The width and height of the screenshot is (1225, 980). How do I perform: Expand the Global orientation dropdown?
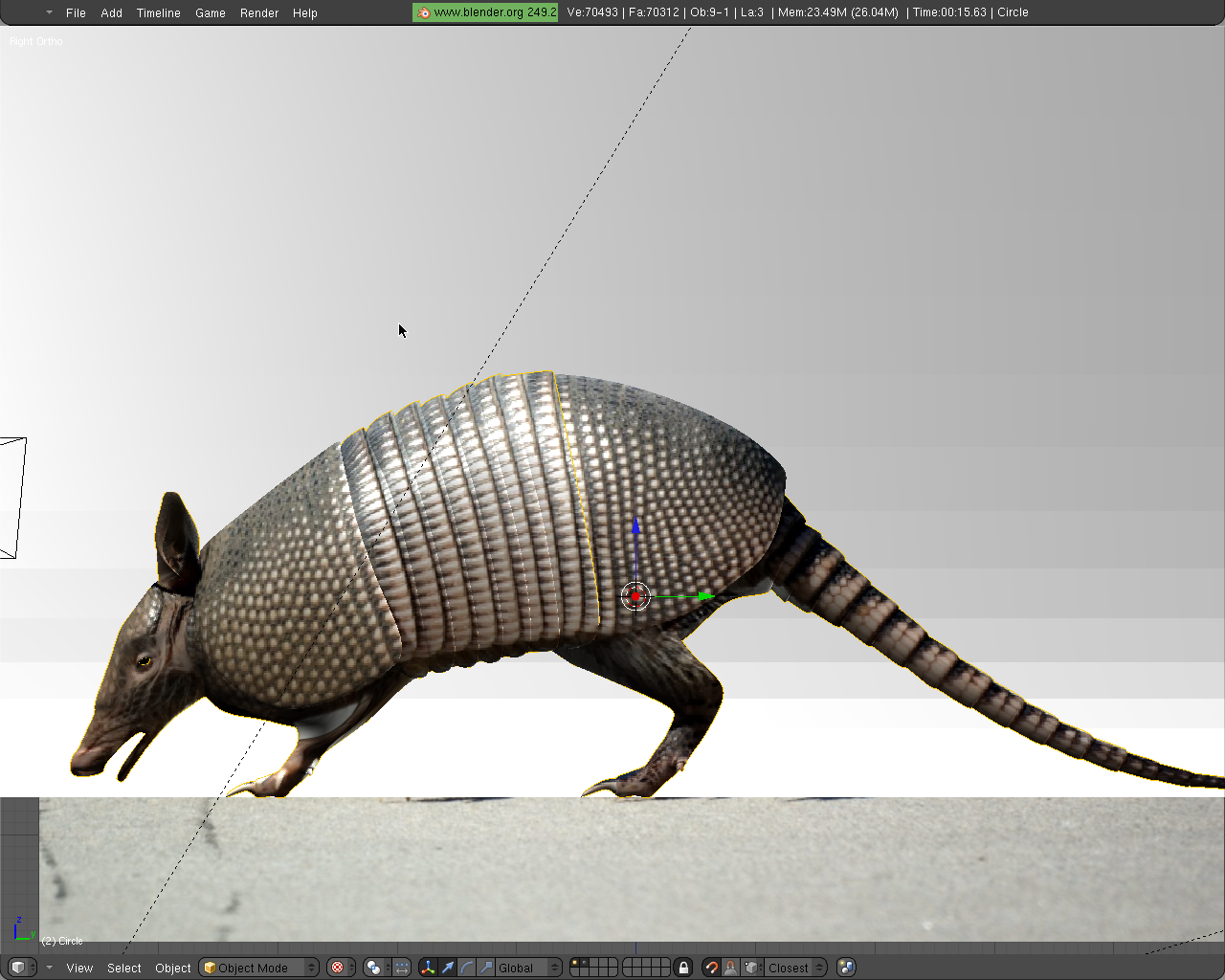pos(528,968)
